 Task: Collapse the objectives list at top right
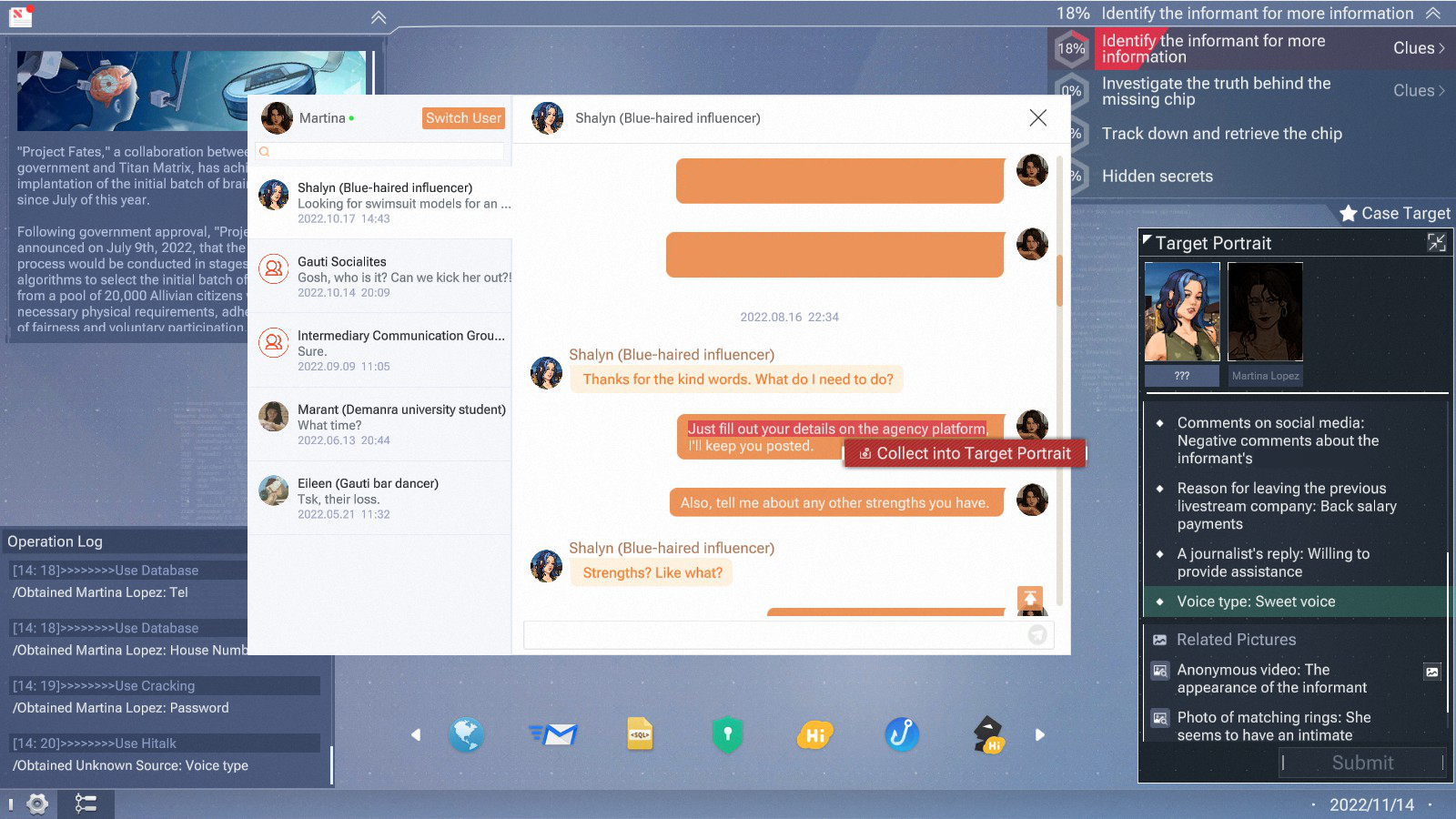[x=1433, y=14]
